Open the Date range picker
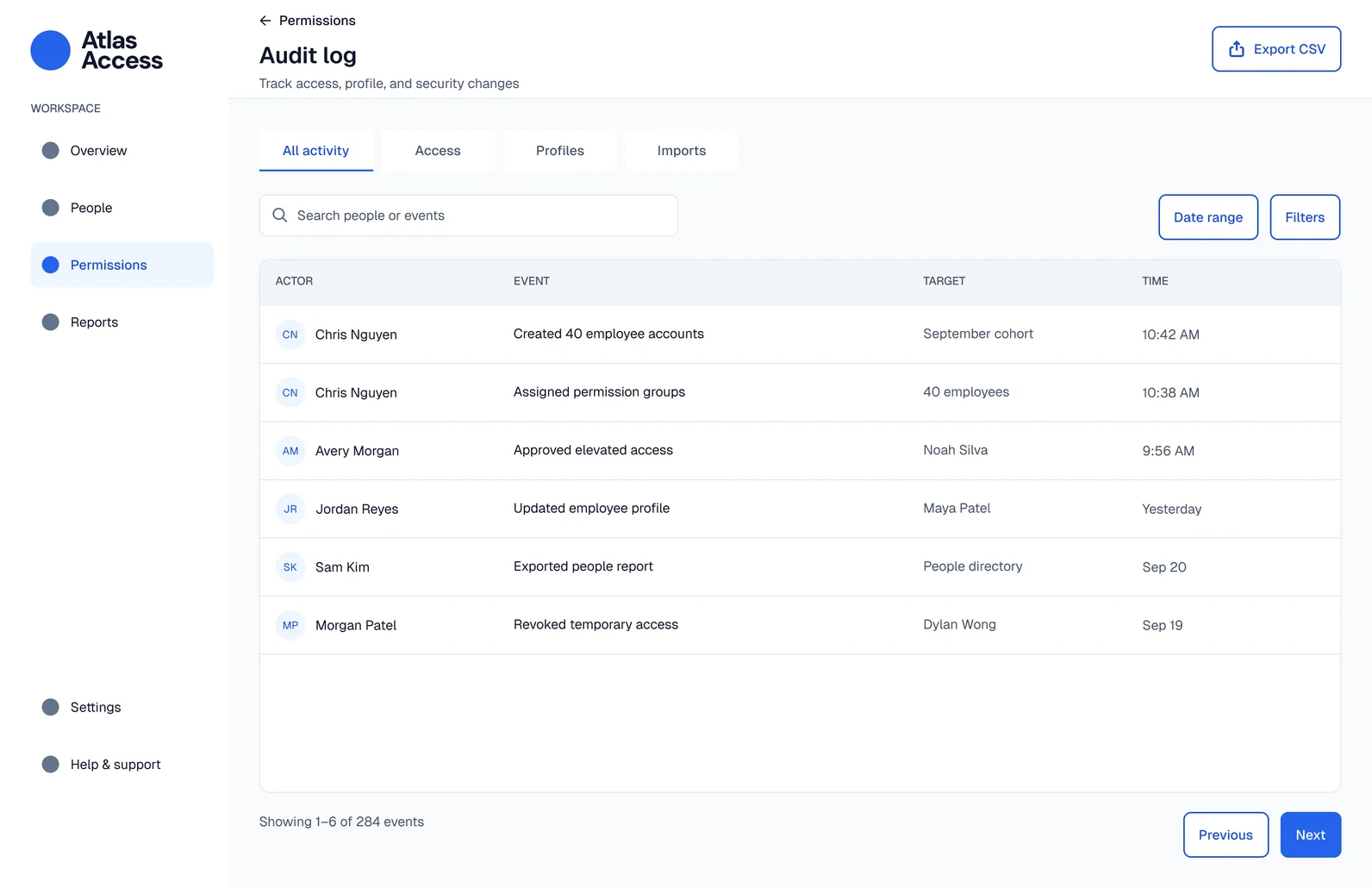 1208,217
